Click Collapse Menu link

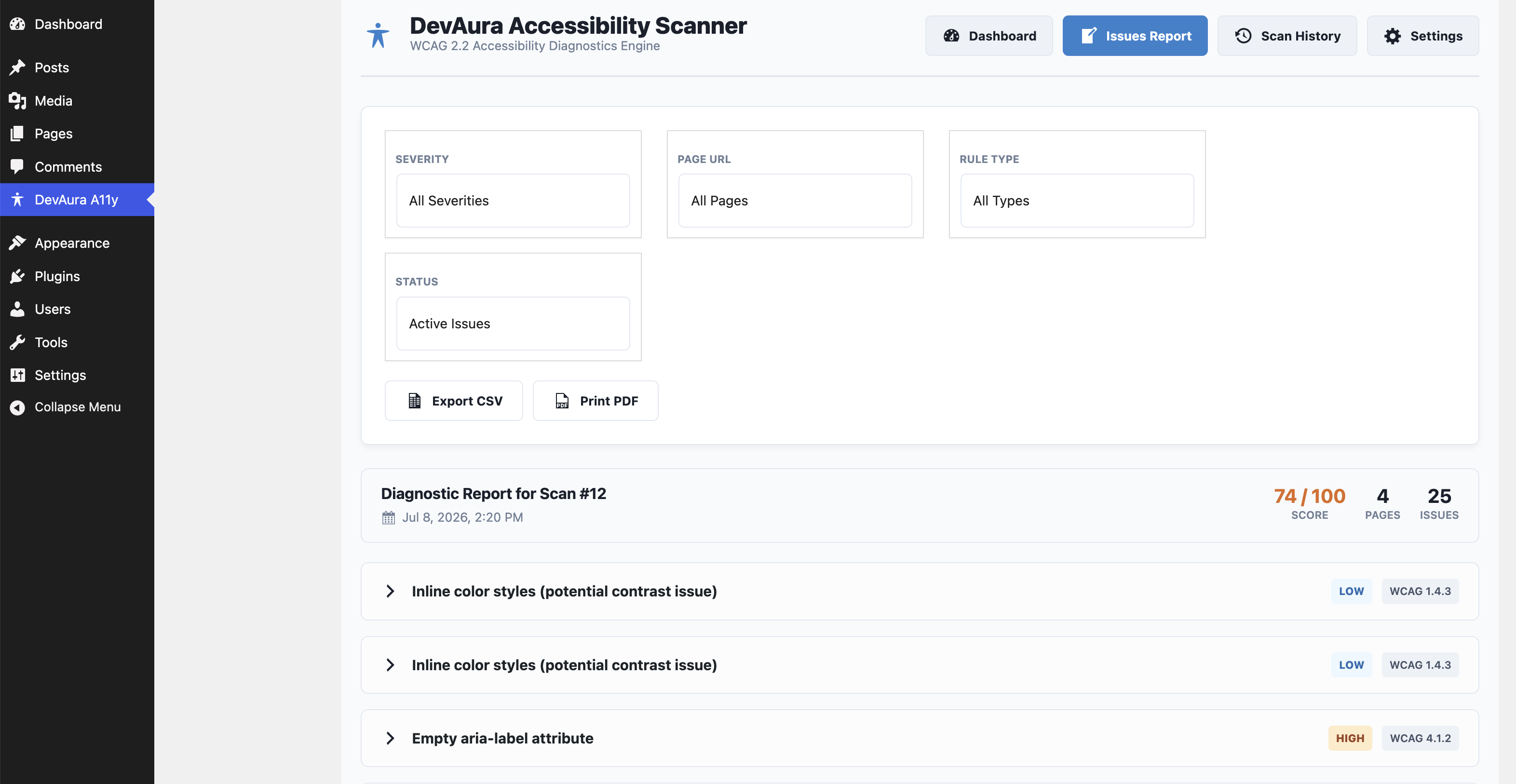tap(77, 407)
